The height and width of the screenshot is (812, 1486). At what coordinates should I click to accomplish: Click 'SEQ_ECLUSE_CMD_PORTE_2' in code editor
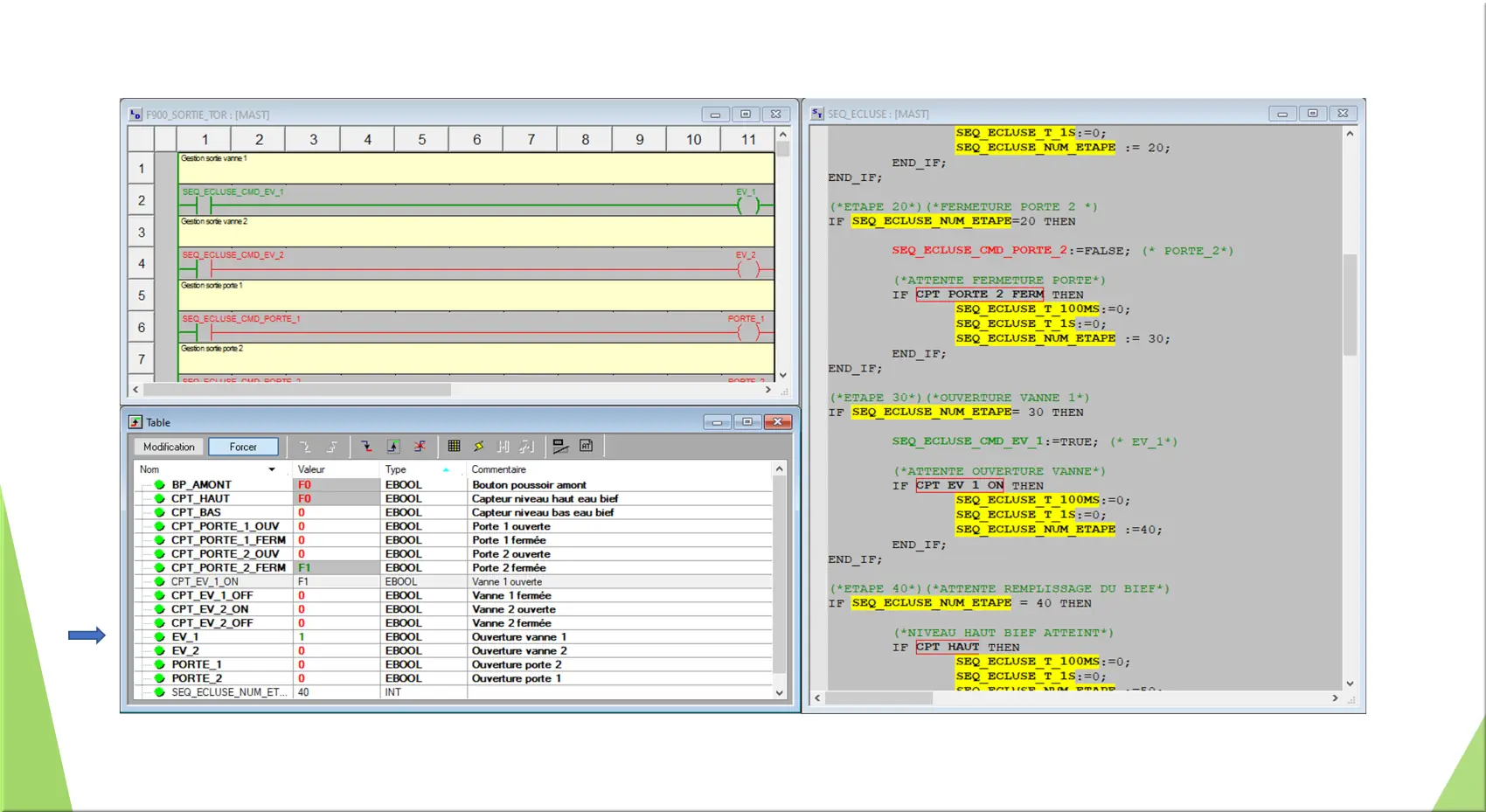tap(980, 250)
